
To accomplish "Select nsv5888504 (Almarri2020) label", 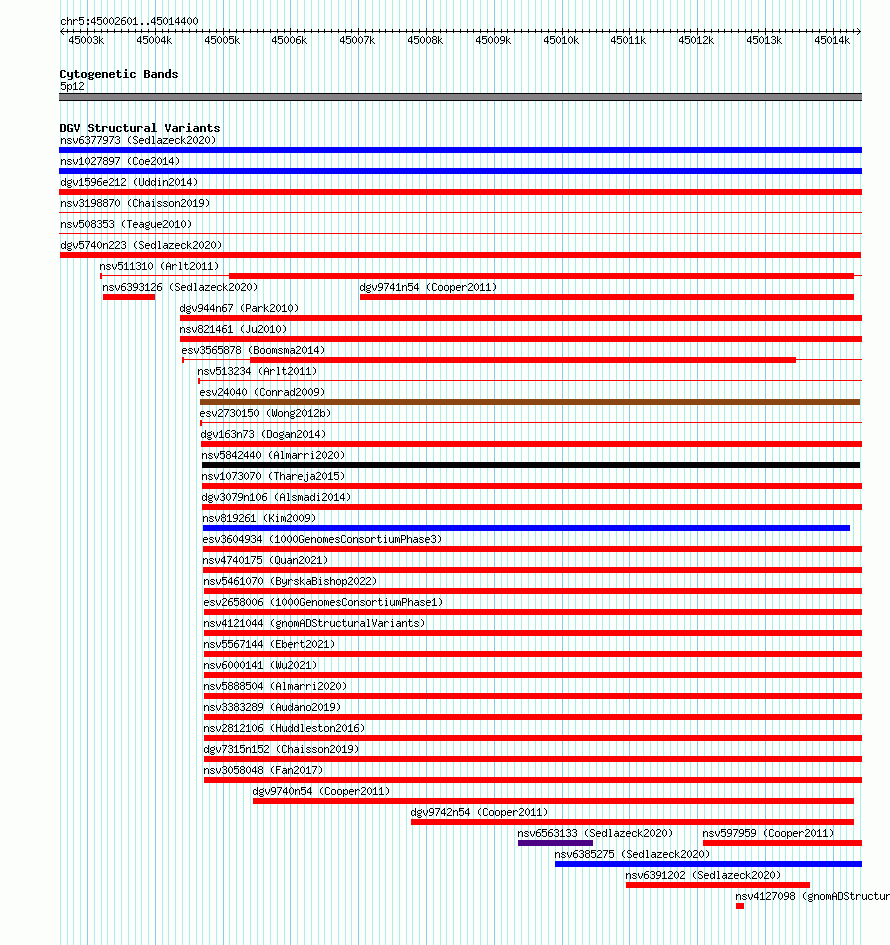I will tap(275, 687).
